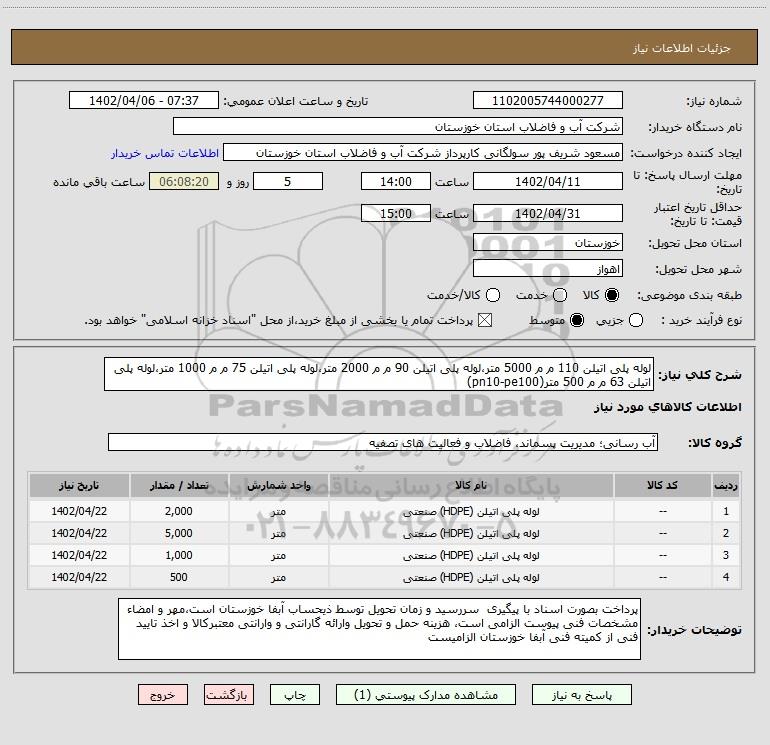Click the delivery city field اهواز
This screenshot has height=745, width=770.
[548, 269]
